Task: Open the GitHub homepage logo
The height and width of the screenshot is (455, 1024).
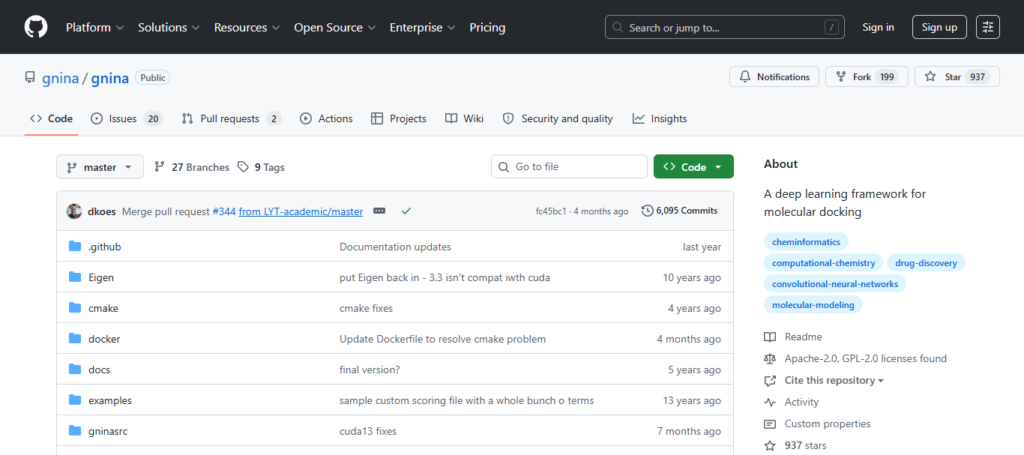Action: (36, 27)
